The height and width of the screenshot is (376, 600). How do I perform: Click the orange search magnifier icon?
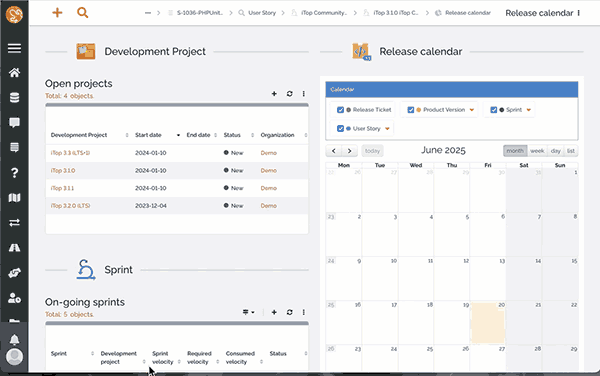(82, 13)
